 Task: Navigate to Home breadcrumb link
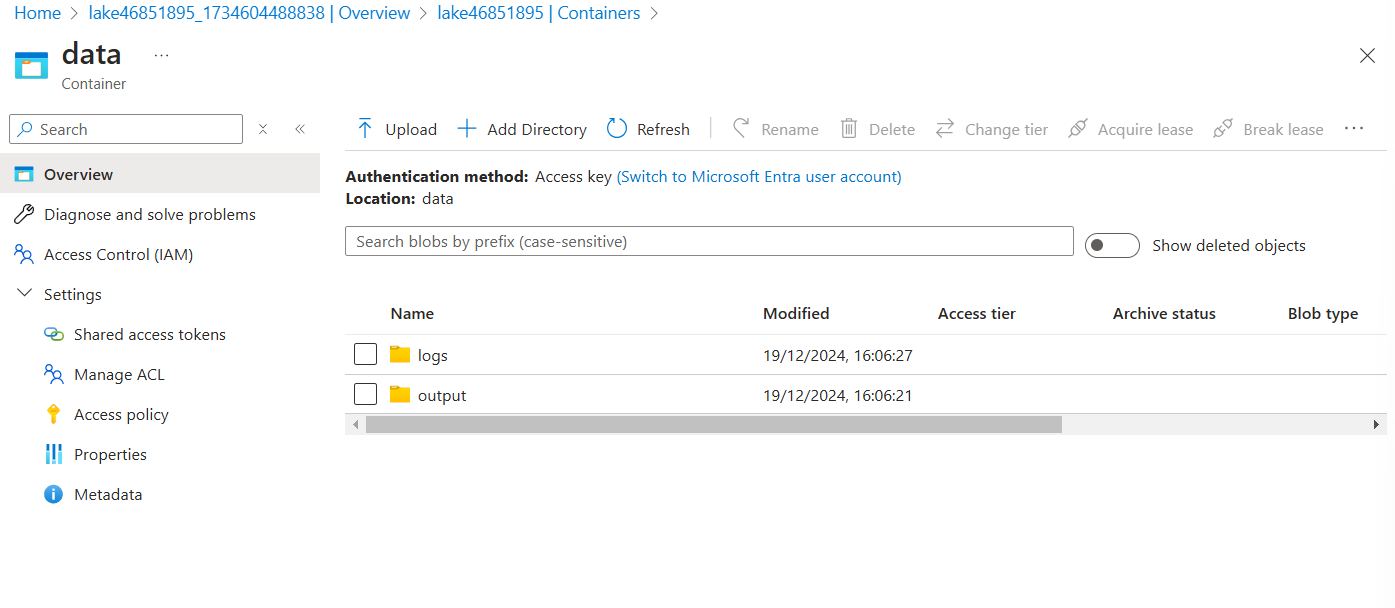pos(37,13)
